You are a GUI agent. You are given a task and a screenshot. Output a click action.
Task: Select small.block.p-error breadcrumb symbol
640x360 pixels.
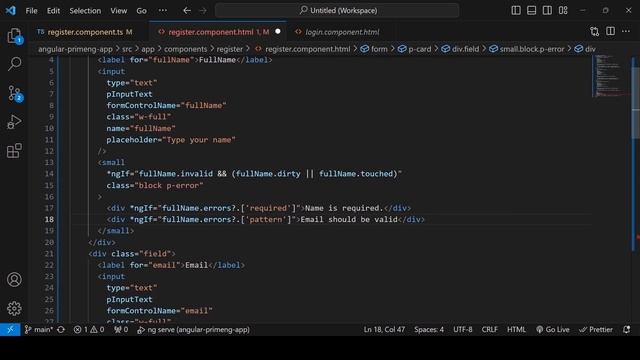[x=527, y=49]
